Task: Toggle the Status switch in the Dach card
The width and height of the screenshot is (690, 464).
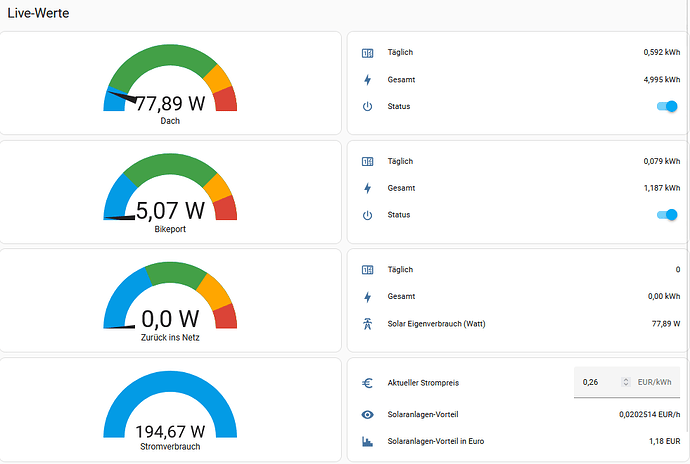Action: [665, 106]
